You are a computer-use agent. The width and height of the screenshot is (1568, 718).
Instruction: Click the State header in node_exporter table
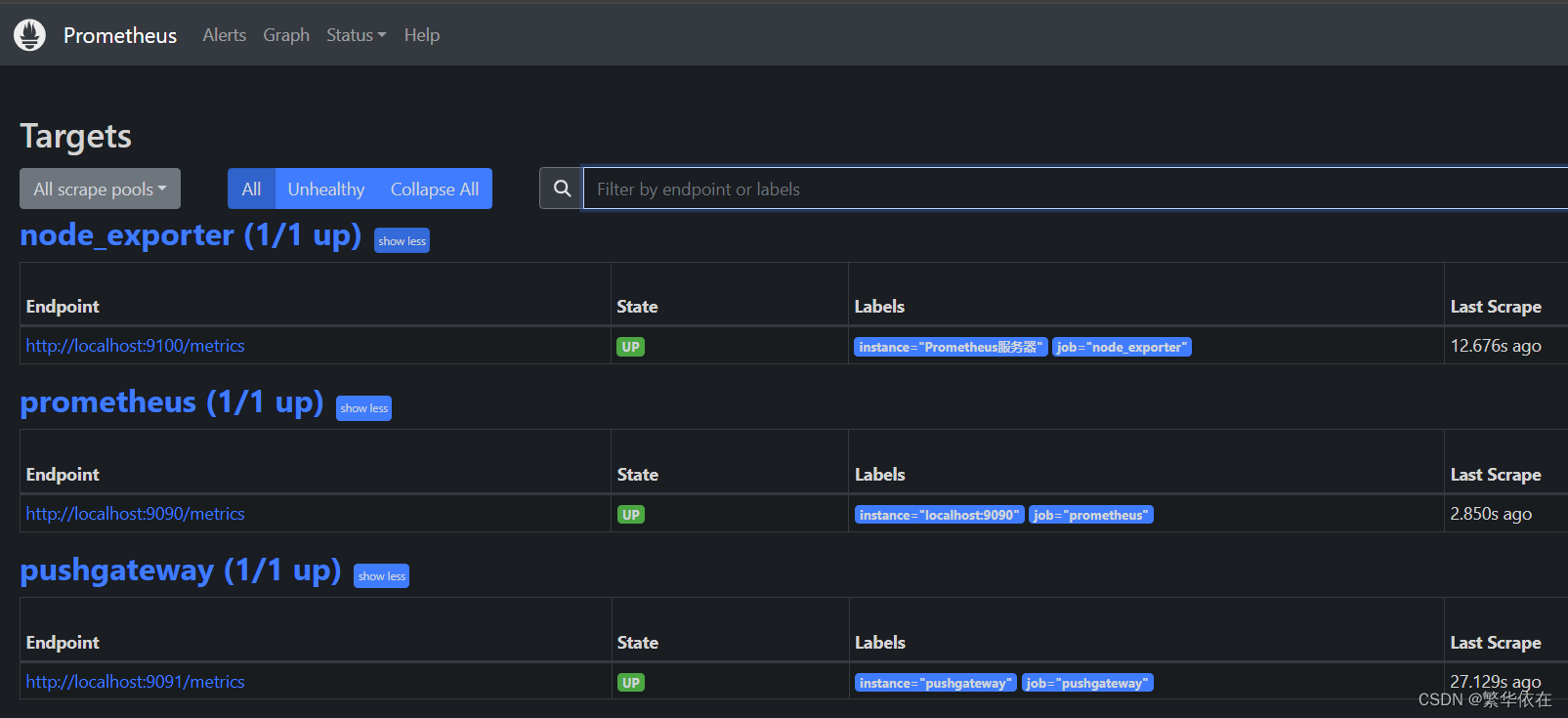click(x=637, y=307)
